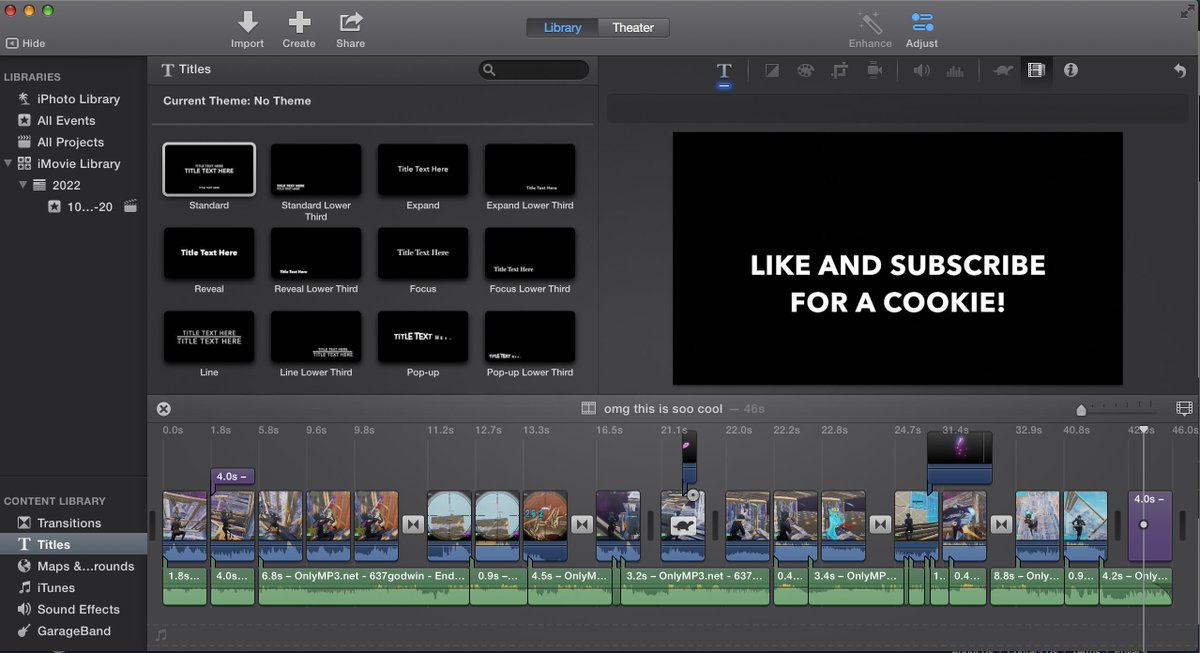Choose the Focus Lower Third title
The image size is (1200, 653).
[530, 253]
